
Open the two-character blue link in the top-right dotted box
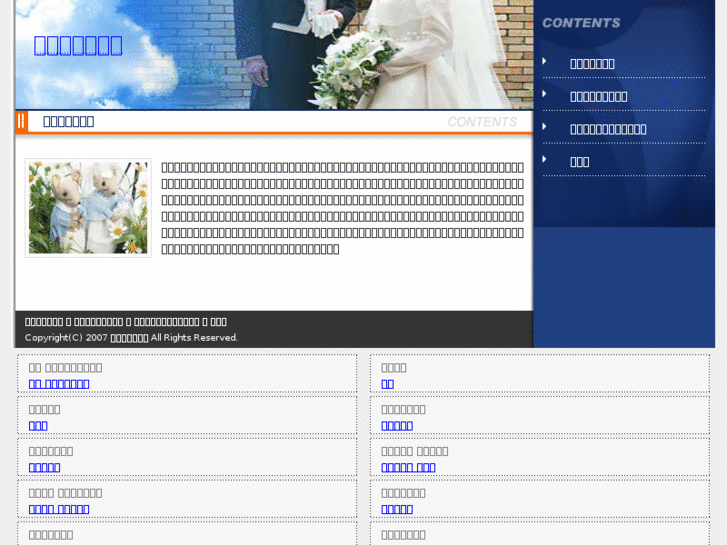click(388, 384)
